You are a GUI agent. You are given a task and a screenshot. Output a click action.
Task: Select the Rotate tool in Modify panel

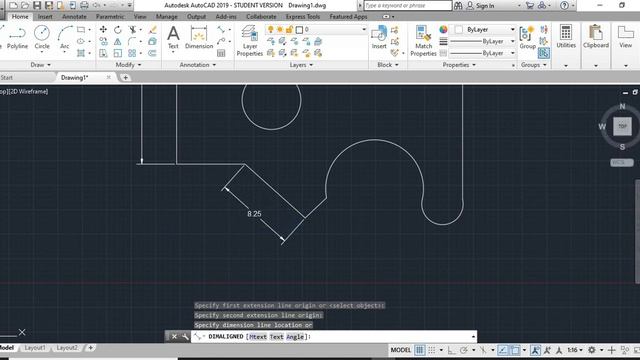coord(118,29)
